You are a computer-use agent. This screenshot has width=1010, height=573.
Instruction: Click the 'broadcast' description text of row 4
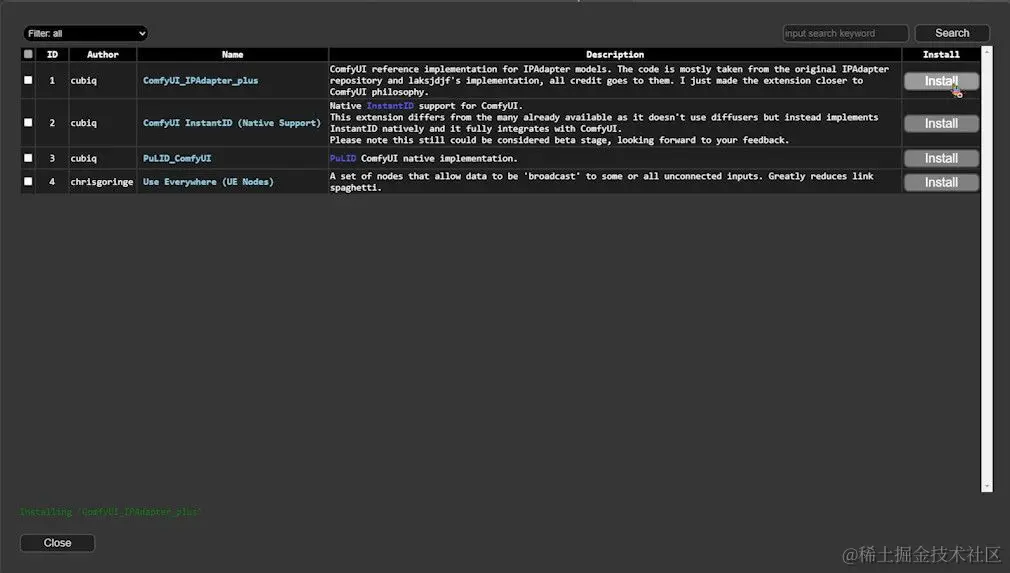[x=554, y=176]
